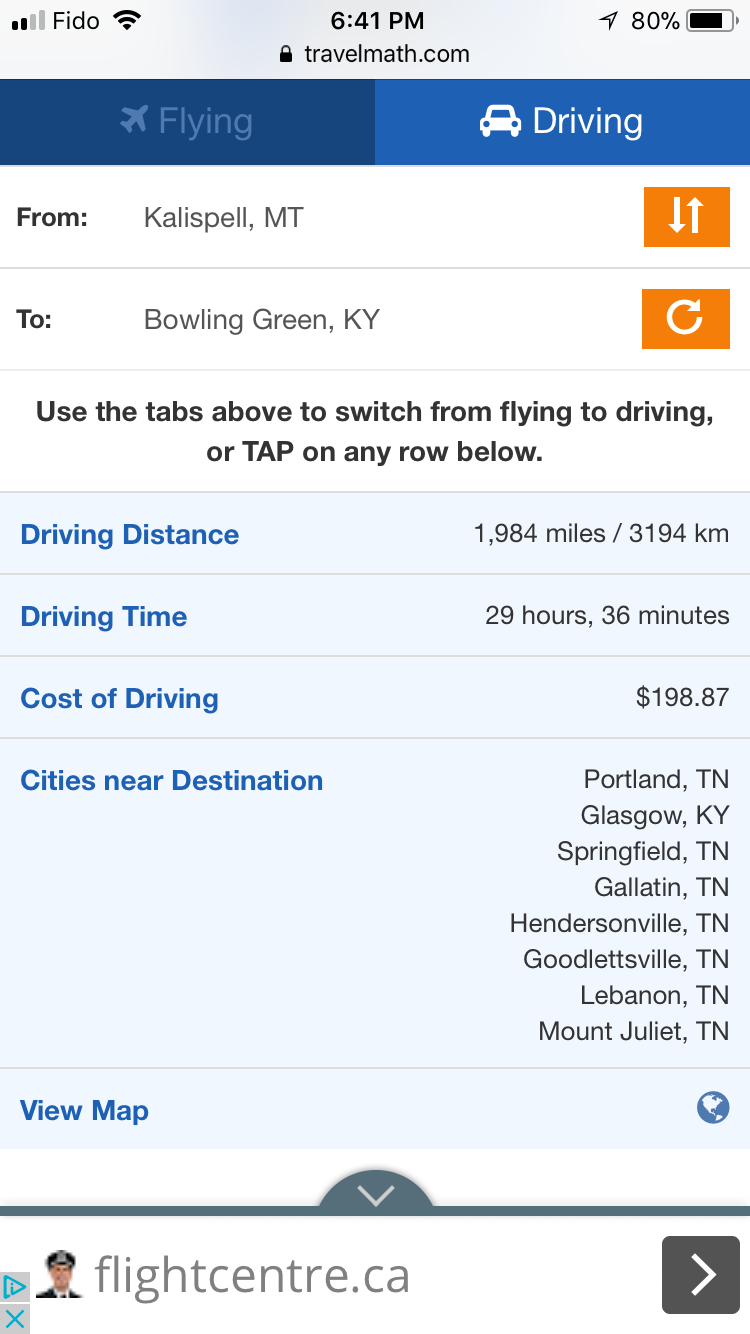This screenshot has width=750, height=1334.
Task: Tap the flightcentre ad next arrow
Action: 701,1275
